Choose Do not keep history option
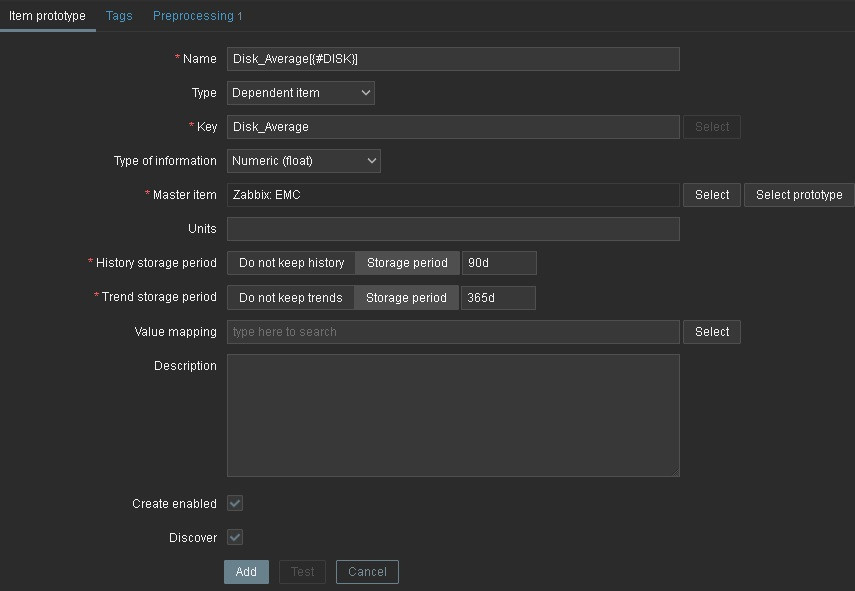This screenshot has width=855, height=591. (x=291, y=263)
